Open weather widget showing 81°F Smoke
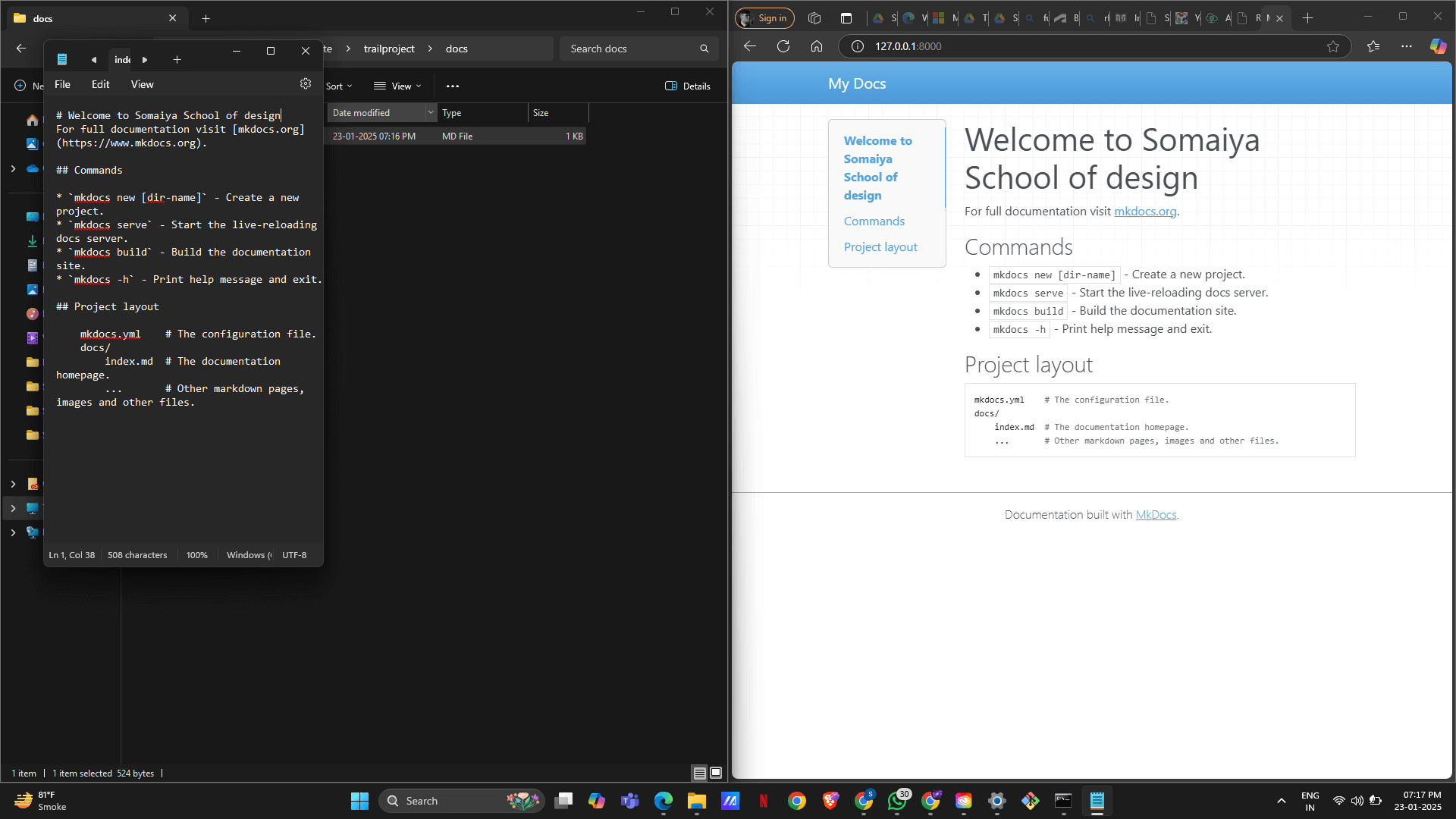Image resolution: width=1456 pixels, height=819 pixels. (42, 801)
